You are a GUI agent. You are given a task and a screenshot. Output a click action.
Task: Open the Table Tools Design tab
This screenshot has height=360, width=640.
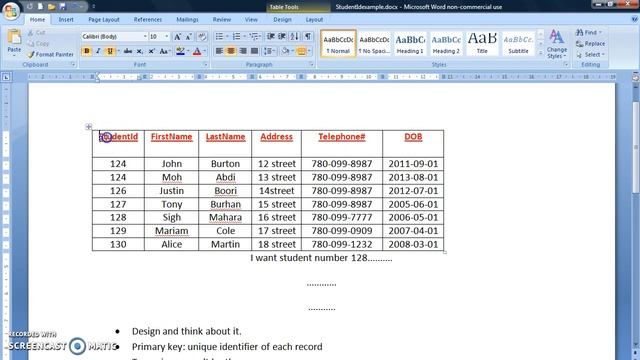[282, 20]
